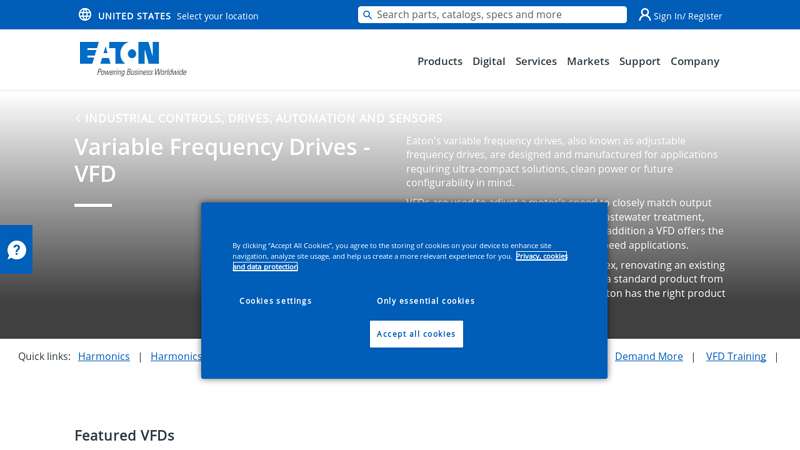The width and height of the screenshot is (800, 450).
Task: Open the Digital menu
Action: [x=488, y=61]
